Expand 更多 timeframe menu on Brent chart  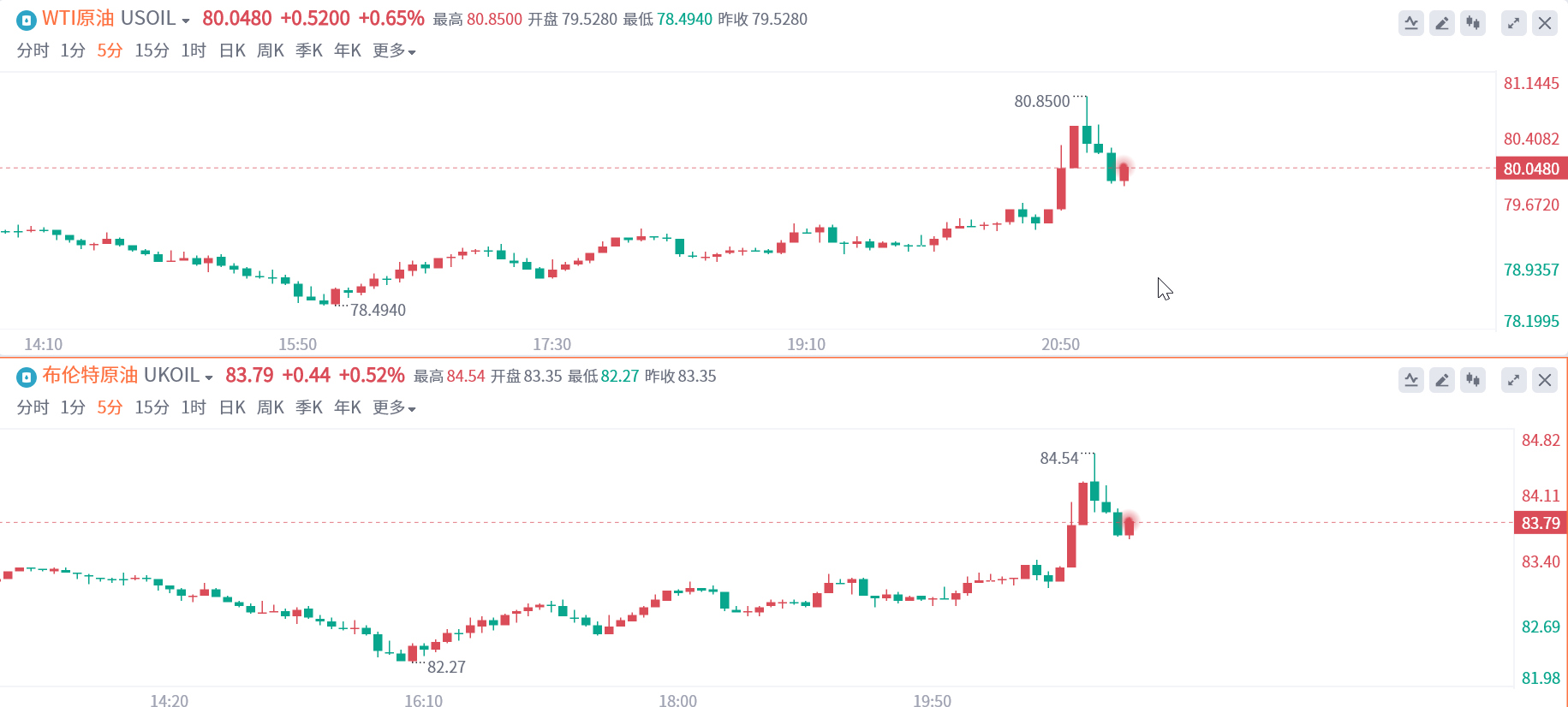394,408
